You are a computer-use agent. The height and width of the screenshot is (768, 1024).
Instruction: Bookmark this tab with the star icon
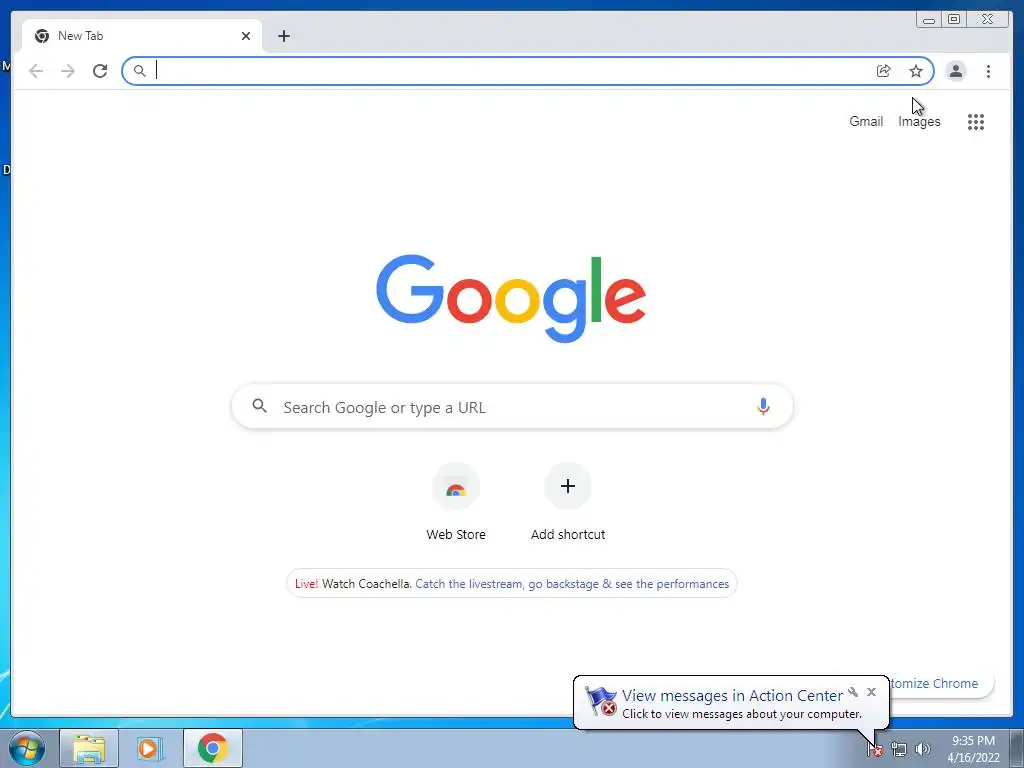[916, 71]
